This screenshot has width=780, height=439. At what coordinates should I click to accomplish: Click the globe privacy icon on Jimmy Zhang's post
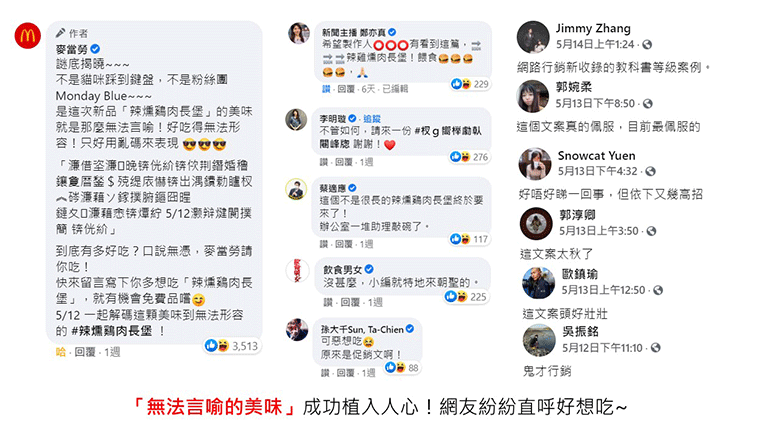point(647,45)
